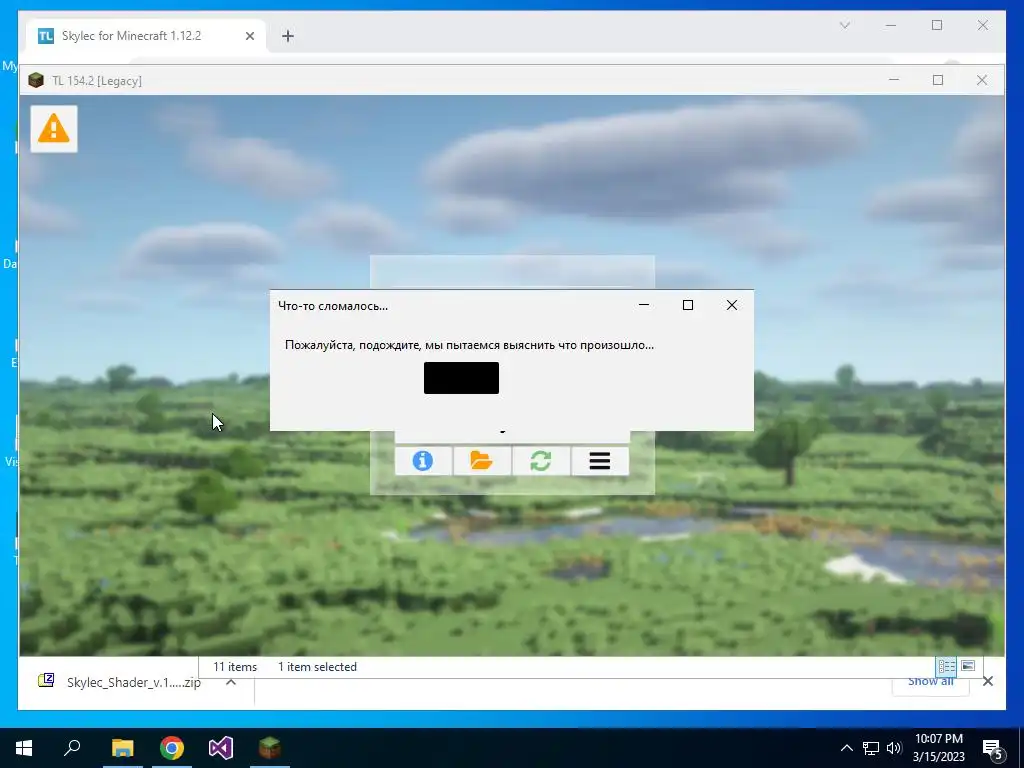Close the Skylec browser tab
The image size is (1024, 768).
[x=249, y=36]
